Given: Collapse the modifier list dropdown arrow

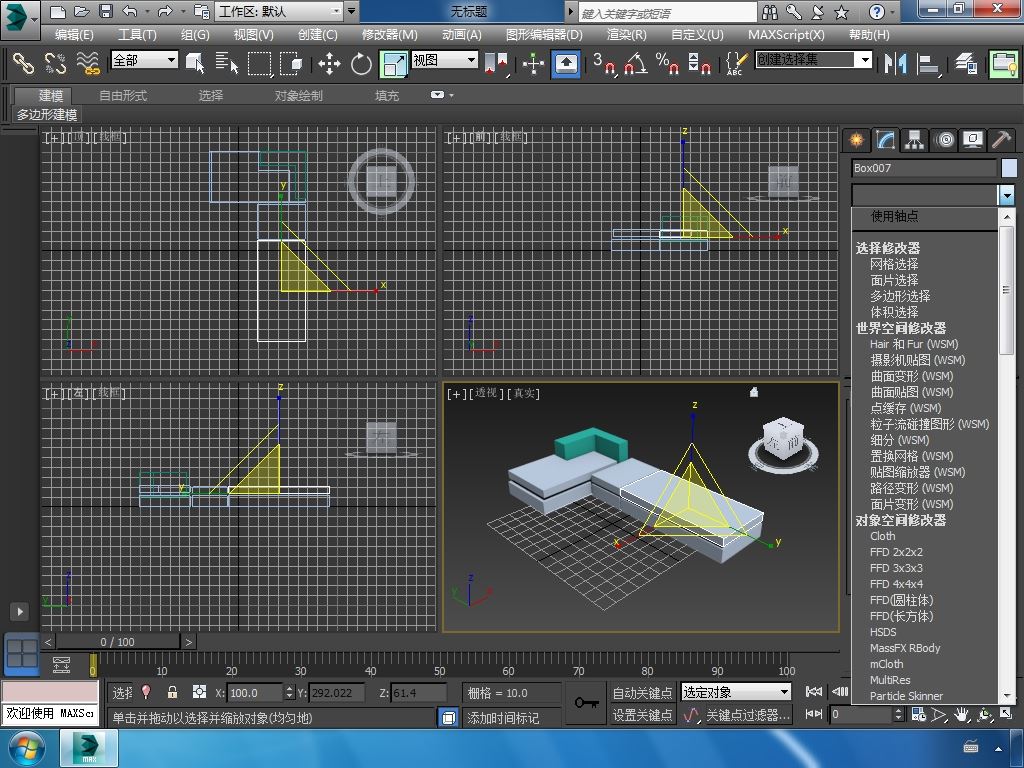Looking at the screenshot, I should pos(1006,195).
